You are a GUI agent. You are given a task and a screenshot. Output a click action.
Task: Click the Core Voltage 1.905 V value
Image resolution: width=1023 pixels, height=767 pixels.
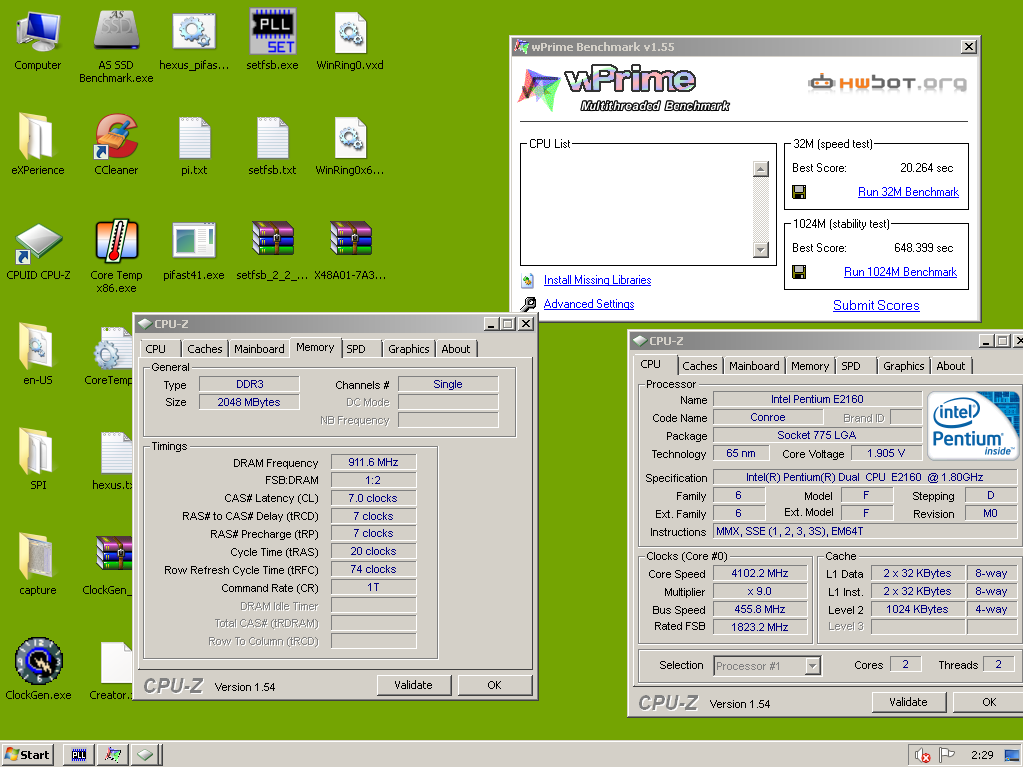(x=886, y=453)
